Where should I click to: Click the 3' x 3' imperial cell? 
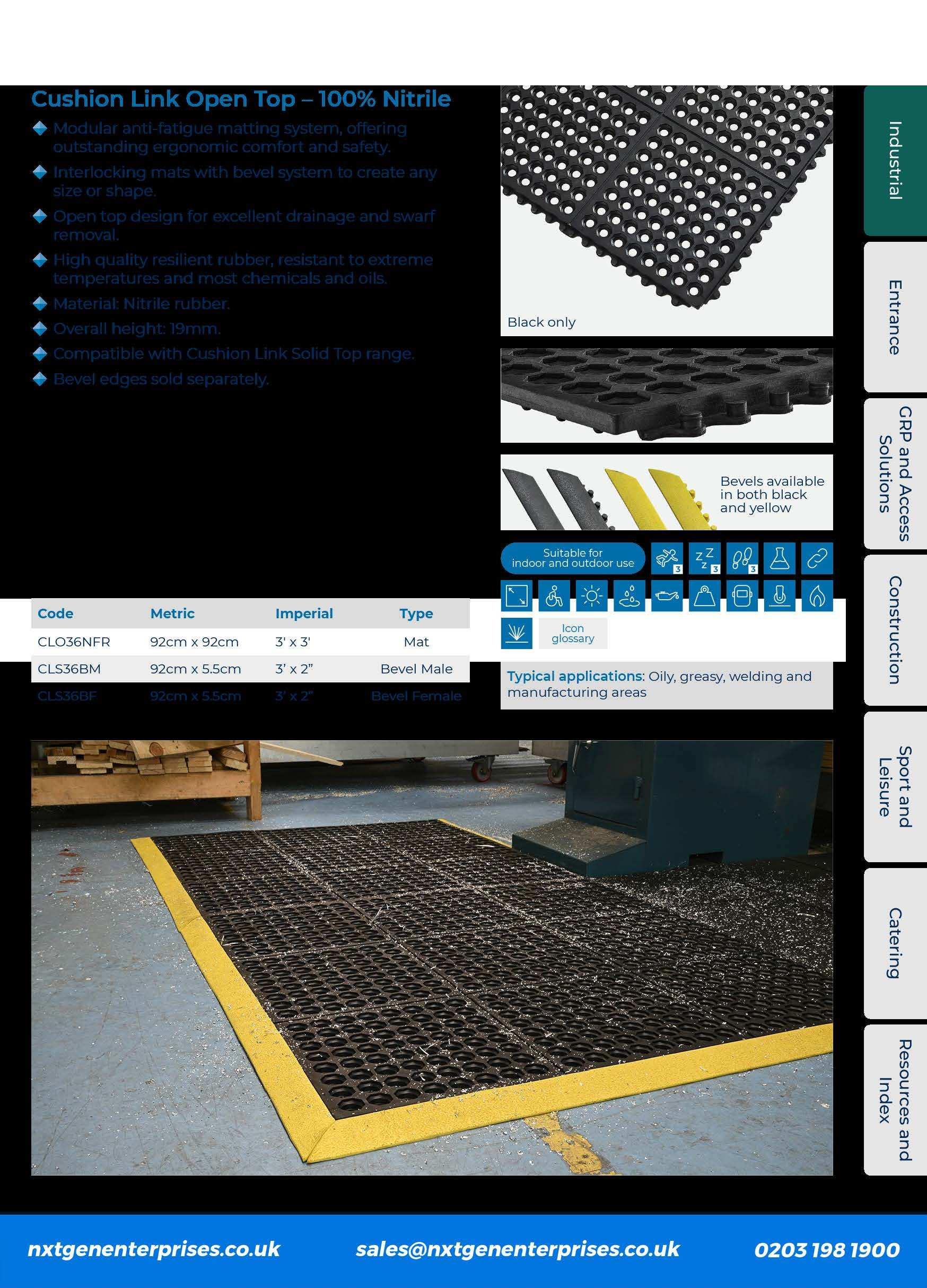[293, 642]
